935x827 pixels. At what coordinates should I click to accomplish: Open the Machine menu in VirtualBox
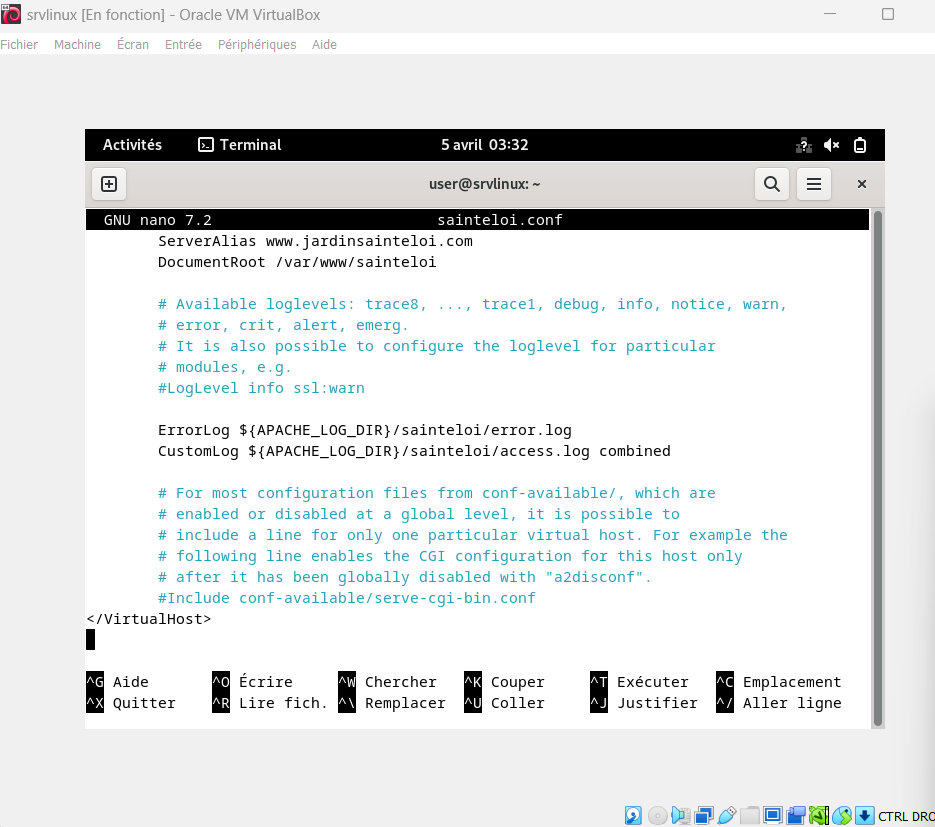point(77,45)
